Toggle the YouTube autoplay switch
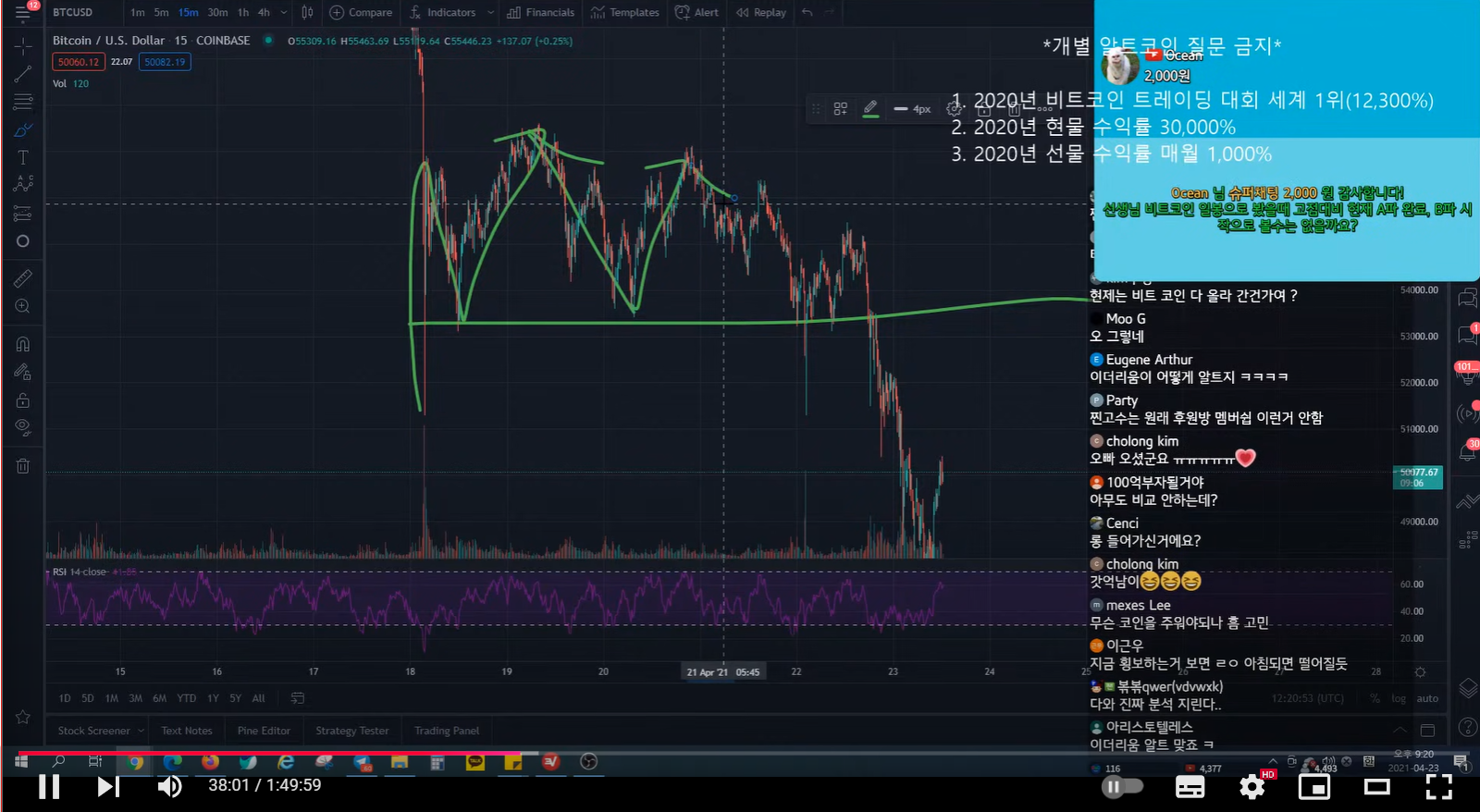 click(x=1122, y=787)
